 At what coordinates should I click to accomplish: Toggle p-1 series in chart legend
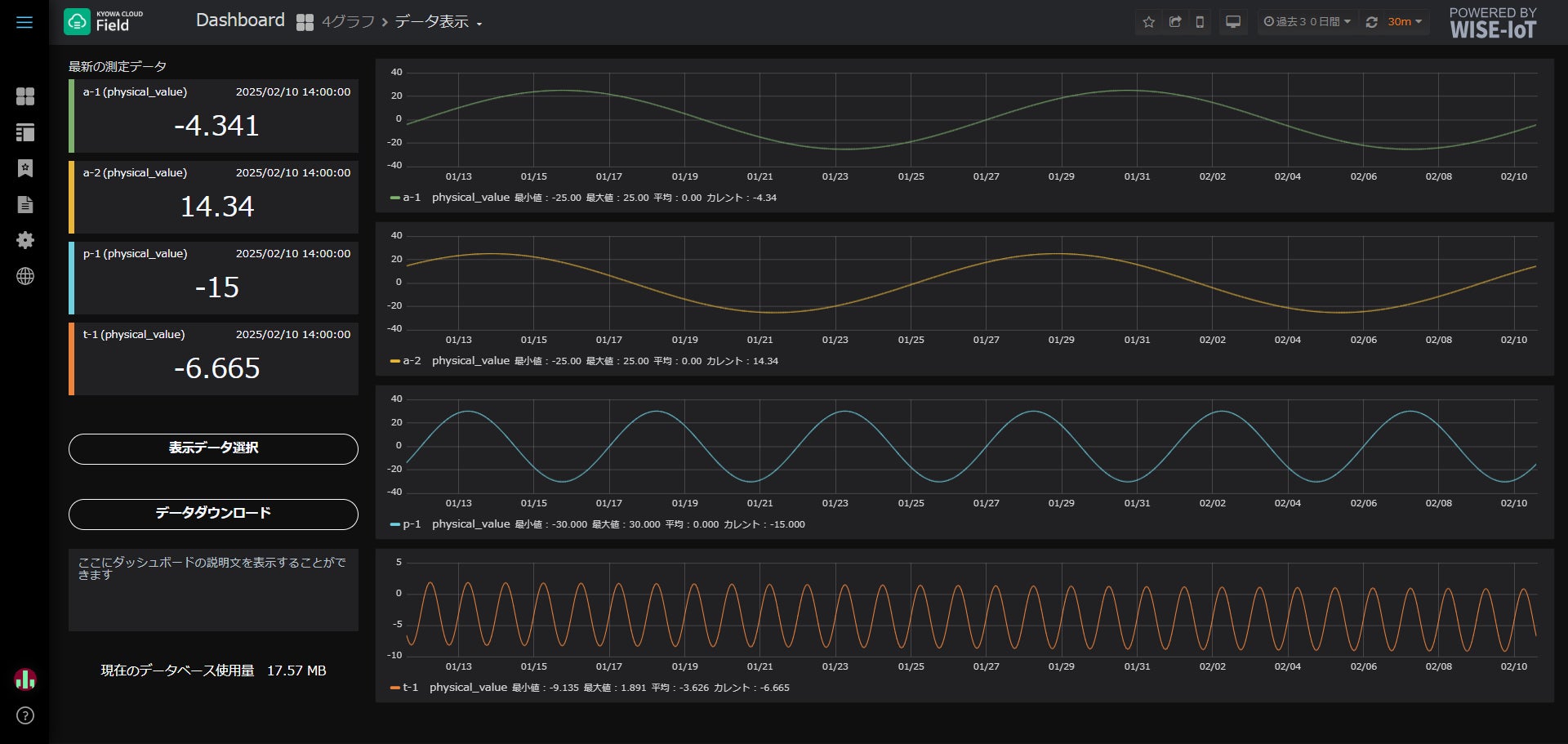point(406,524)
